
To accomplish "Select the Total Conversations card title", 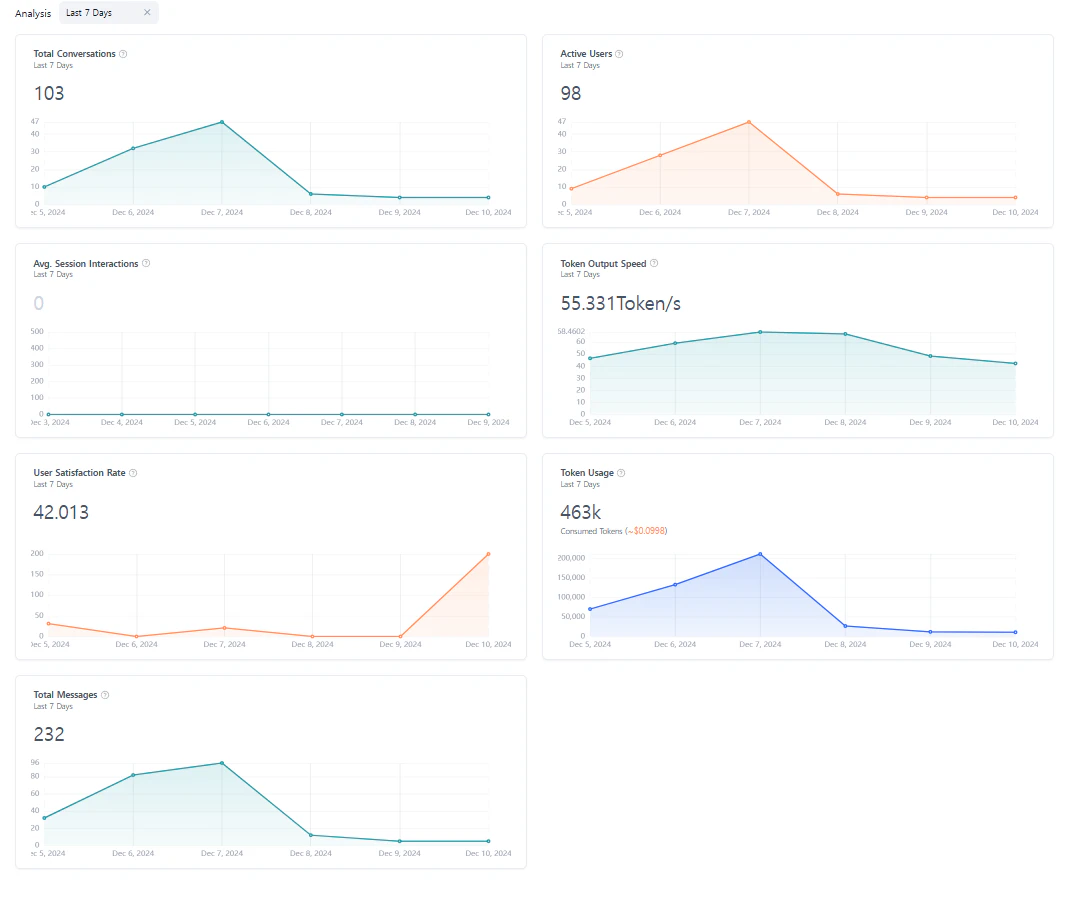I will pos(75,54).
